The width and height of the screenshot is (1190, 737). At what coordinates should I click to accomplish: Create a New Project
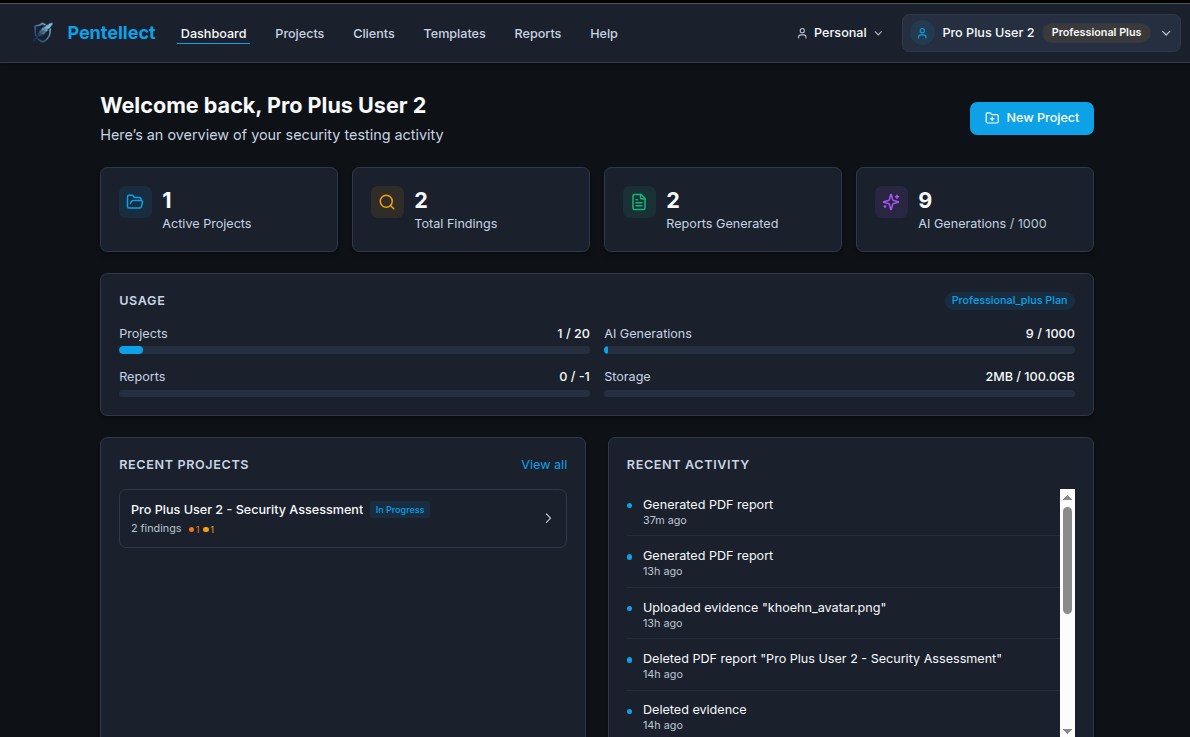(x=1031, y=118)
